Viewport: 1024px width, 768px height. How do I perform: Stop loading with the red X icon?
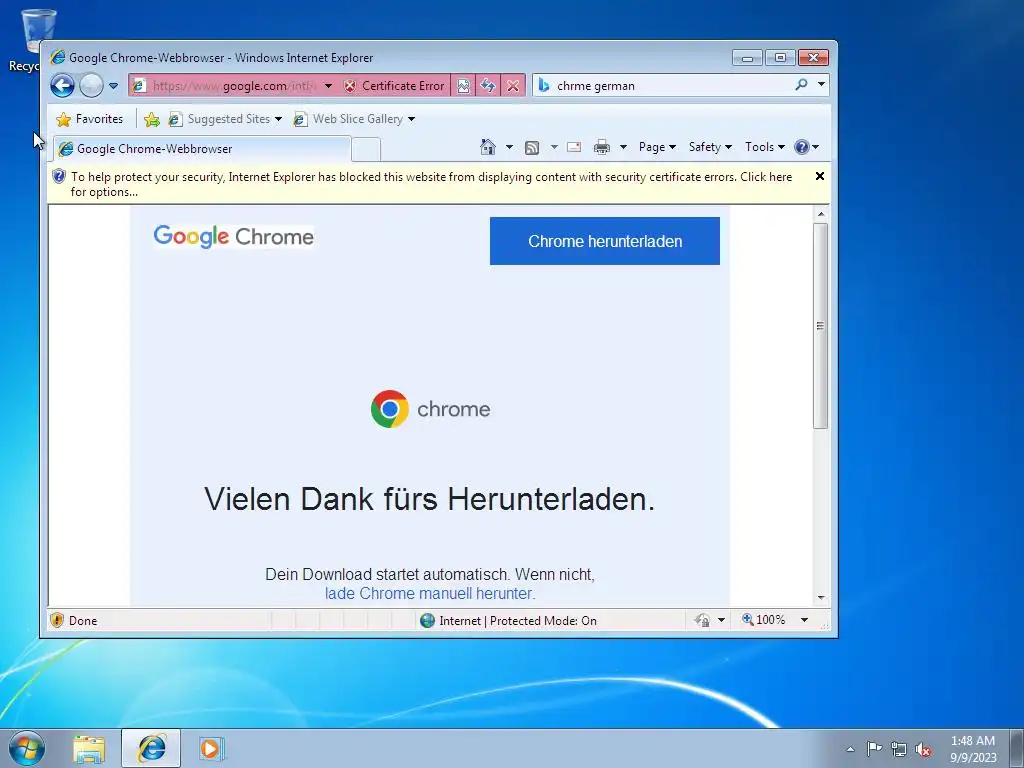pos(513,86)
